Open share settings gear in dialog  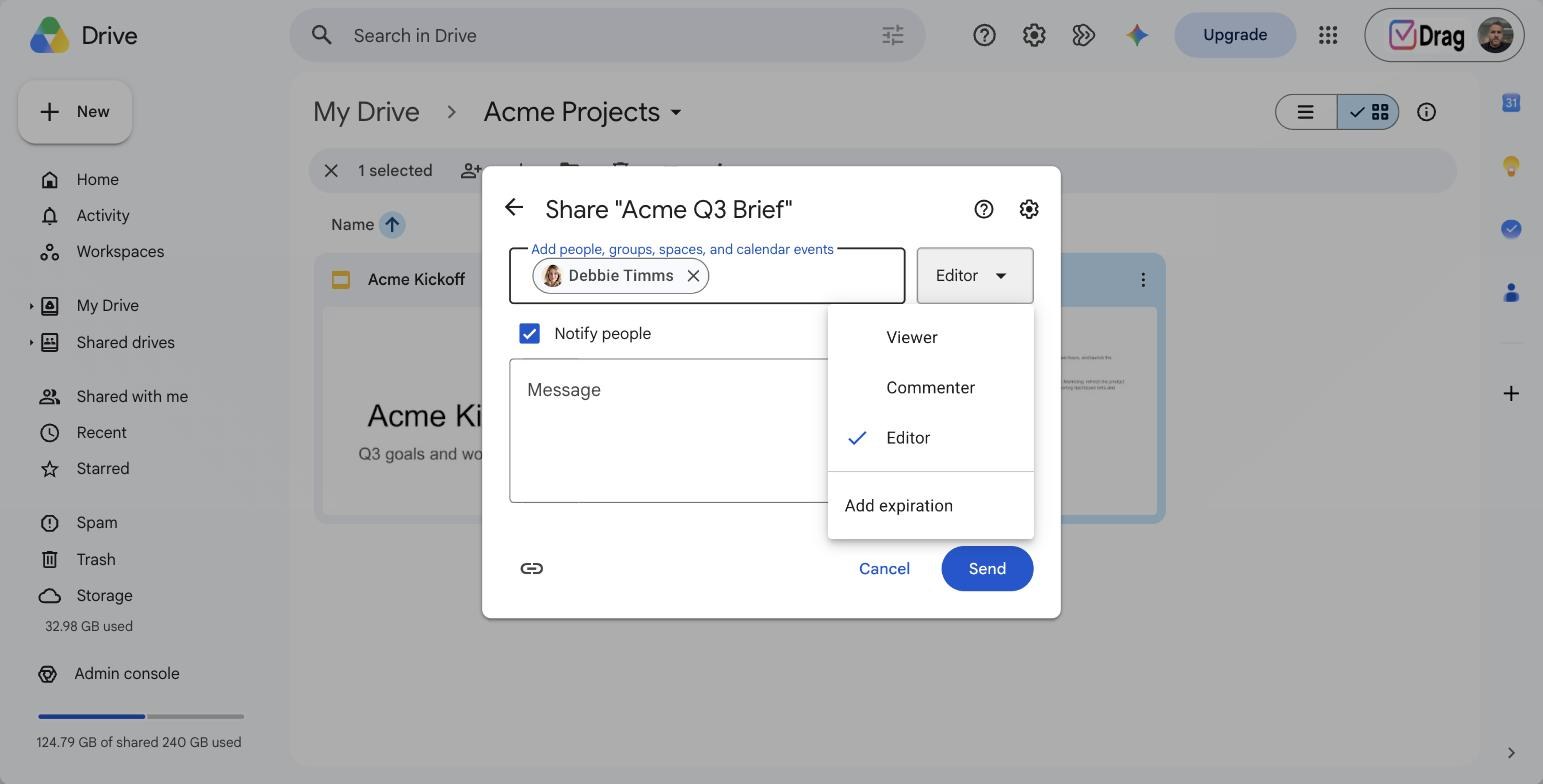[x=1029, y=209]
